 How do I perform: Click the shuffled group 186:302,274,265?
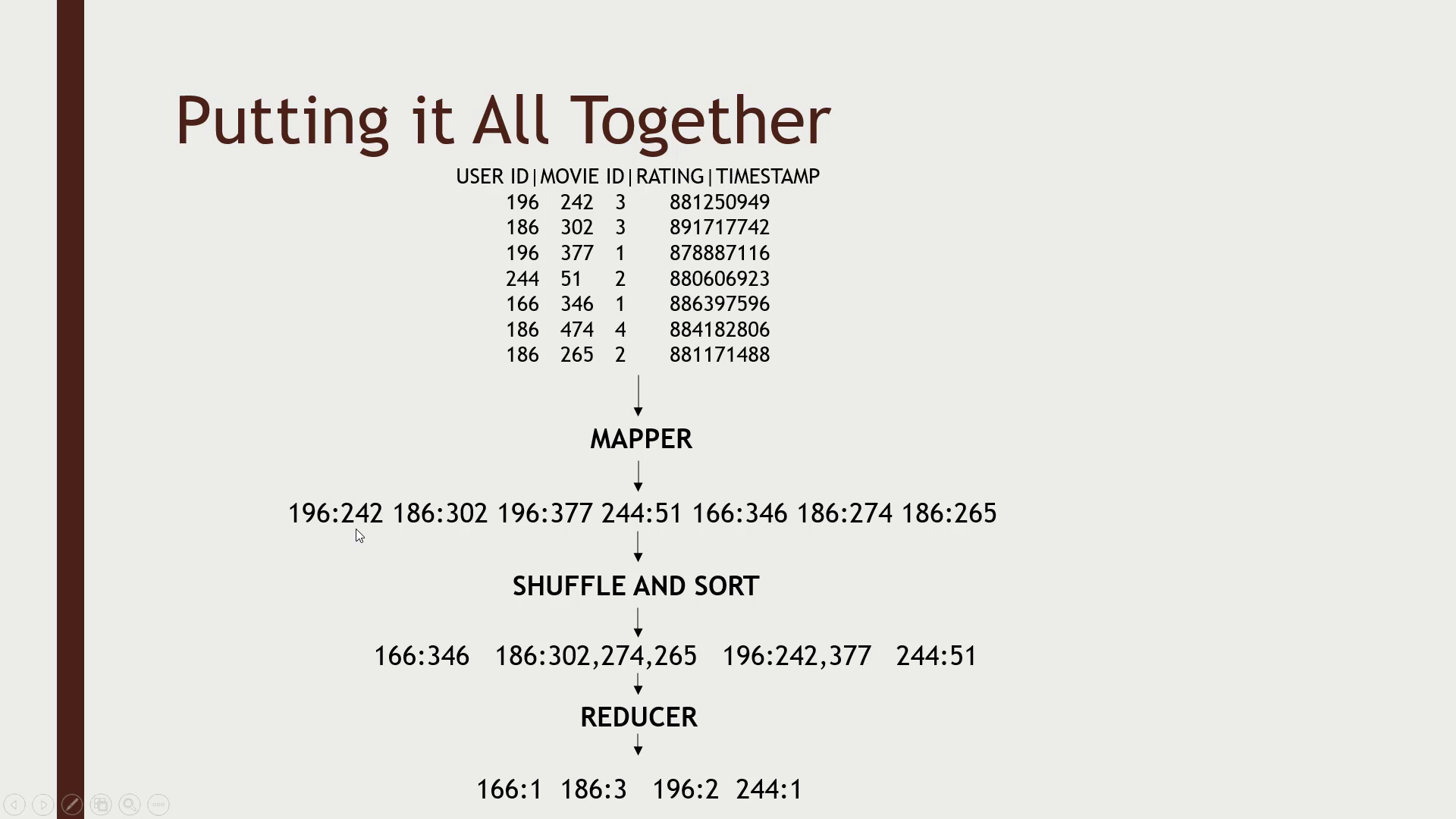(x=595, y=655)
